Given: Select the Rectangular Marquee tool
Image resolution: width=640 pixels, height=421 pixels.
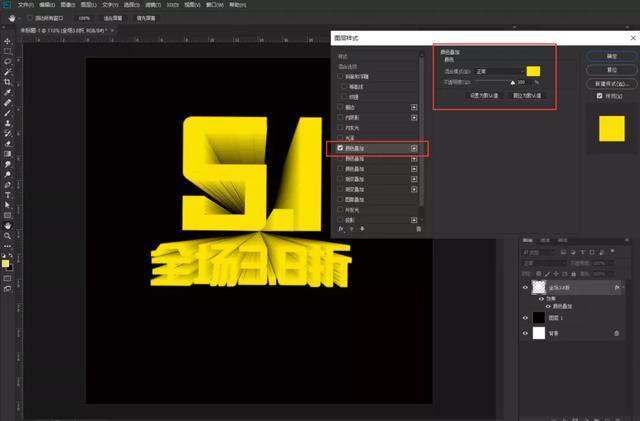Looking at the screenshot, I should coord(8,51).
